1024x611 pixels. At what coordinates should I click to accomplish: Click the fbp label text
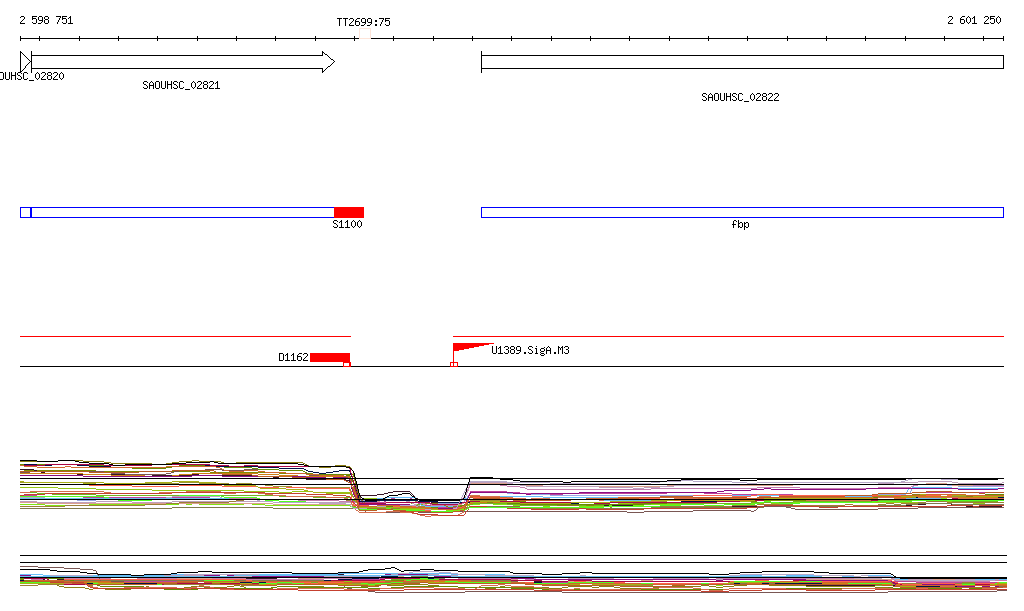(x=740, y=225)
